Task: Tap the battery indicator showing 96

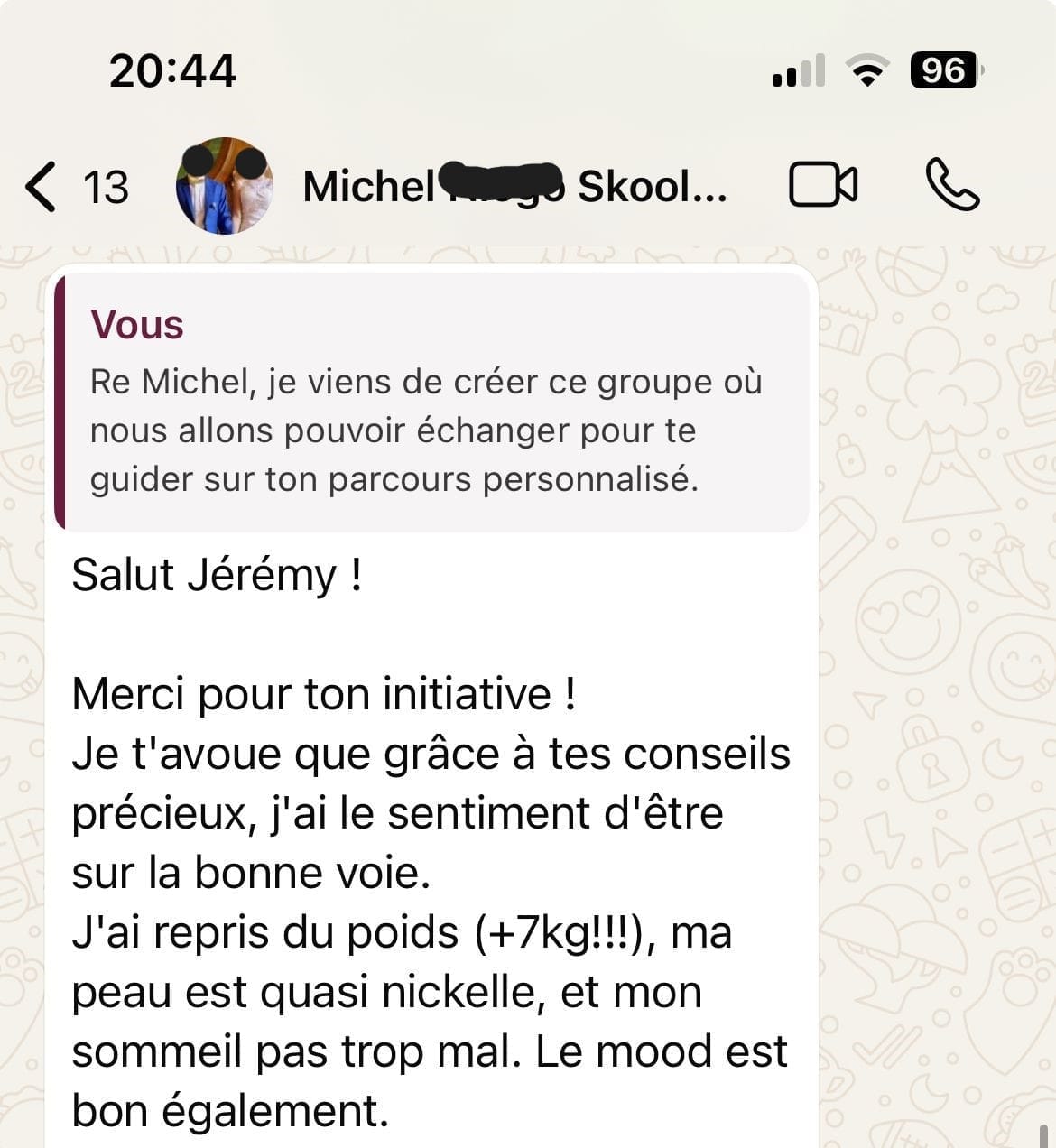Action: [947, 70]
